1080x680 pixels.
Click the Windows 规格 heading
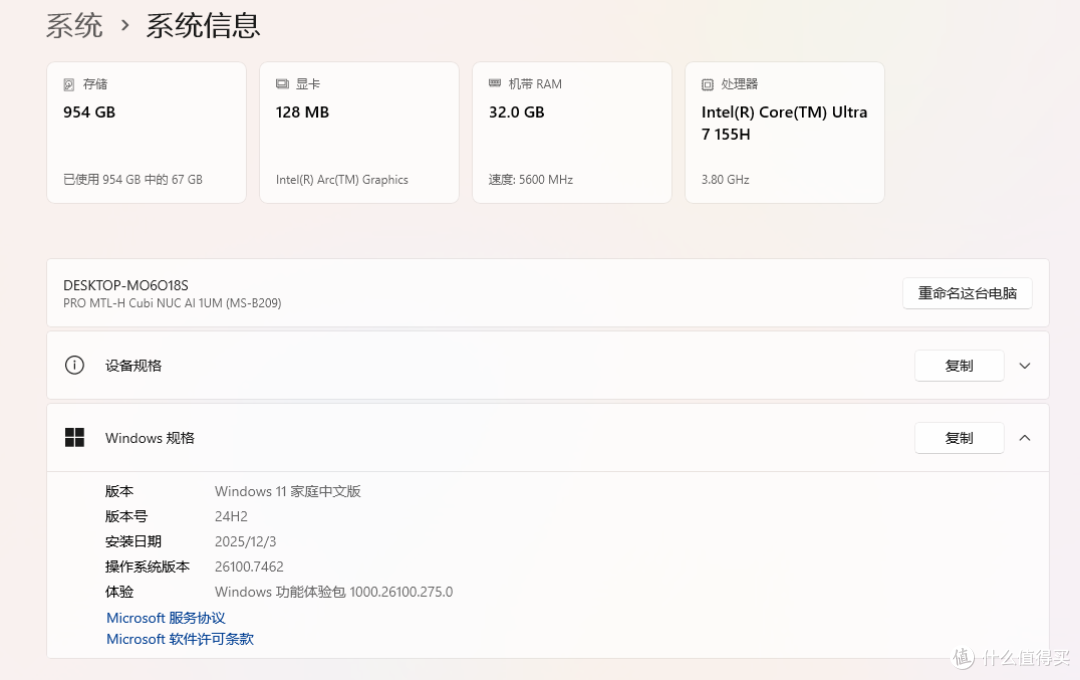(149, 438)
